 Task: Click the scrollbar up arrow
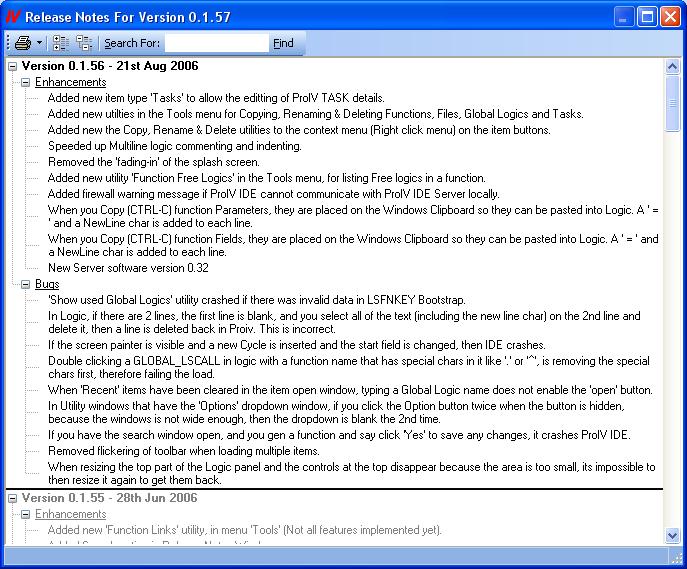(x=672, y=67)
